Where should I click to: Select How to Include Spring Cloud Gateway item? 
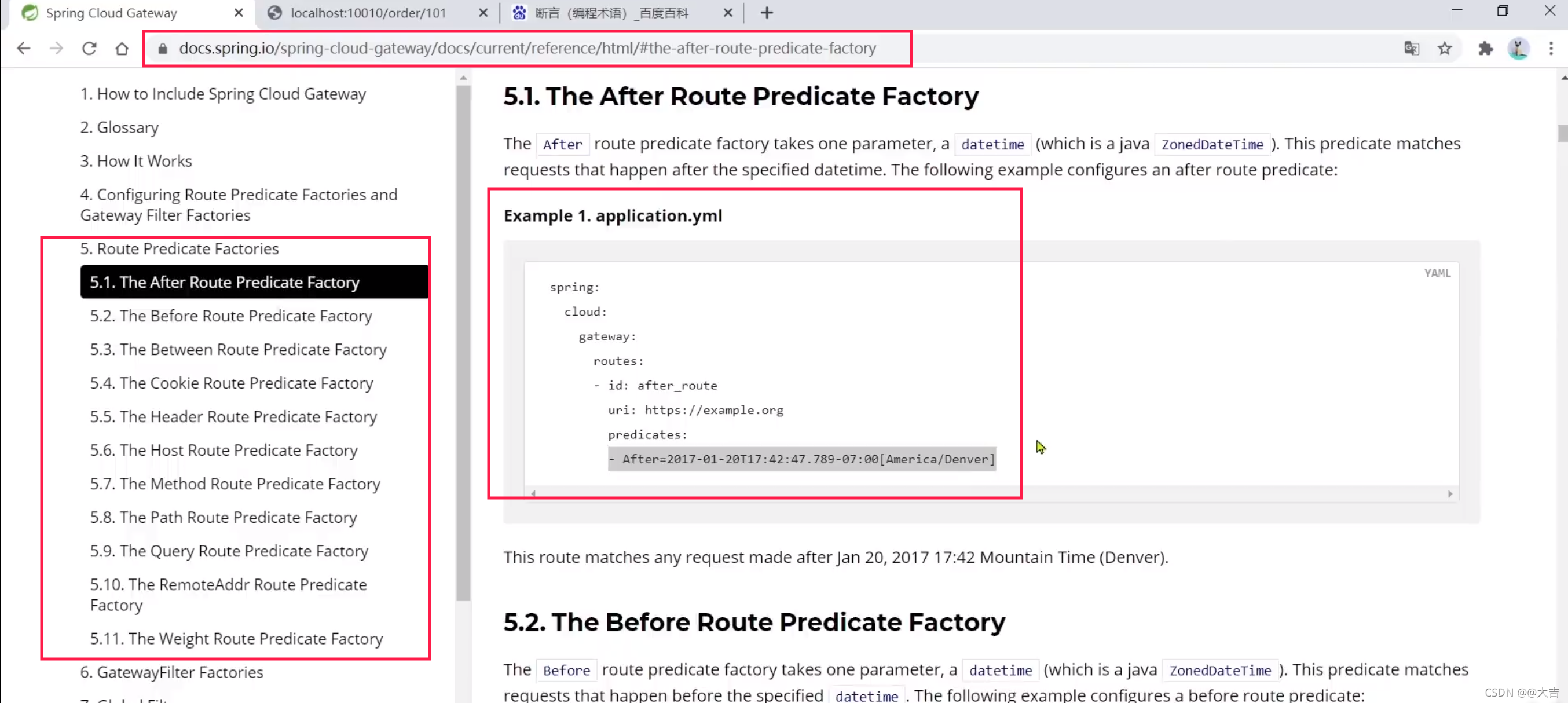pyautogui.click(x=223, y=93)
